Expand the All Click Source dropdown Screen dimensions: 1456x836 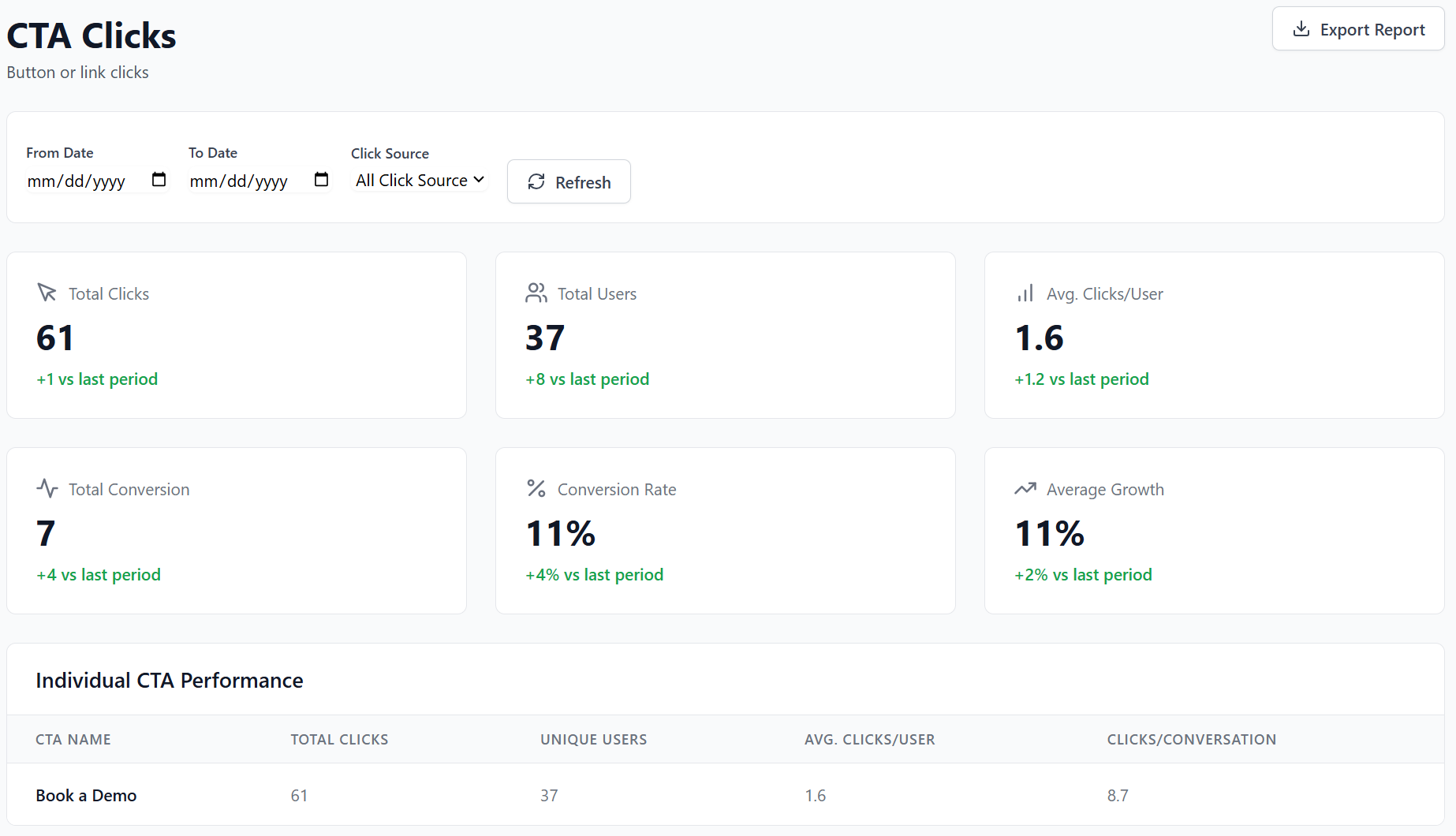(419, 181)
